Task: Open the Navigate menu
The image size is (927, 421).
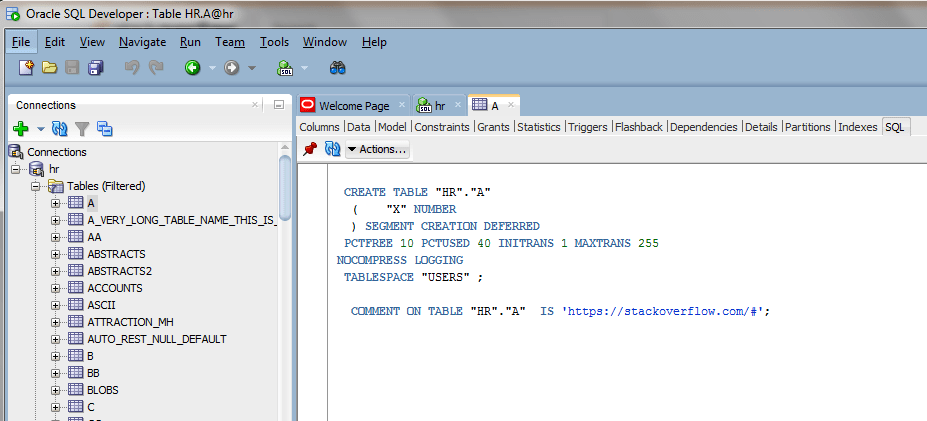Action: click(142, 42)
